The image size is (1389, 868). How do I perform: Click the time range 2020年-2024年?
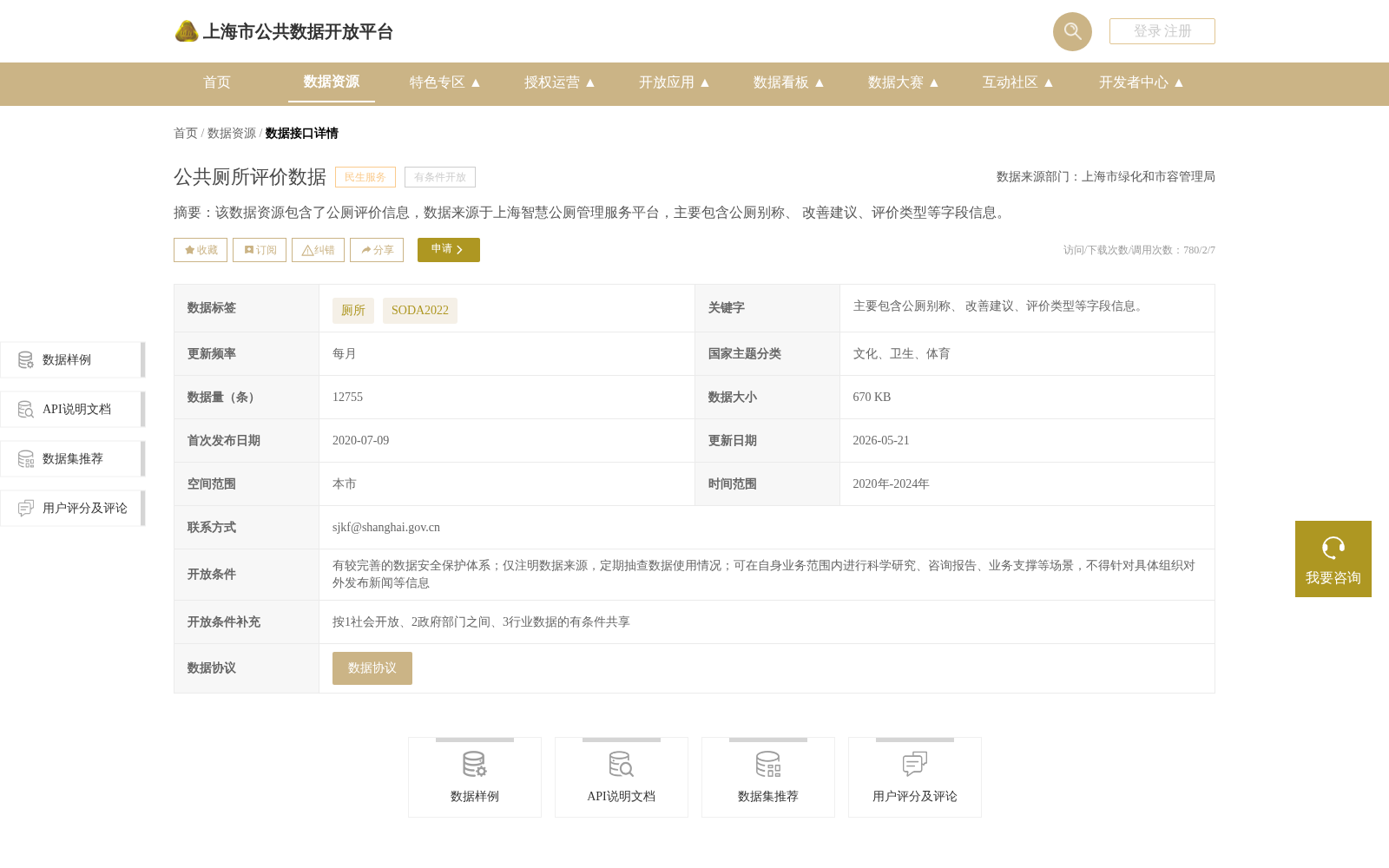(x=891, y=484)
